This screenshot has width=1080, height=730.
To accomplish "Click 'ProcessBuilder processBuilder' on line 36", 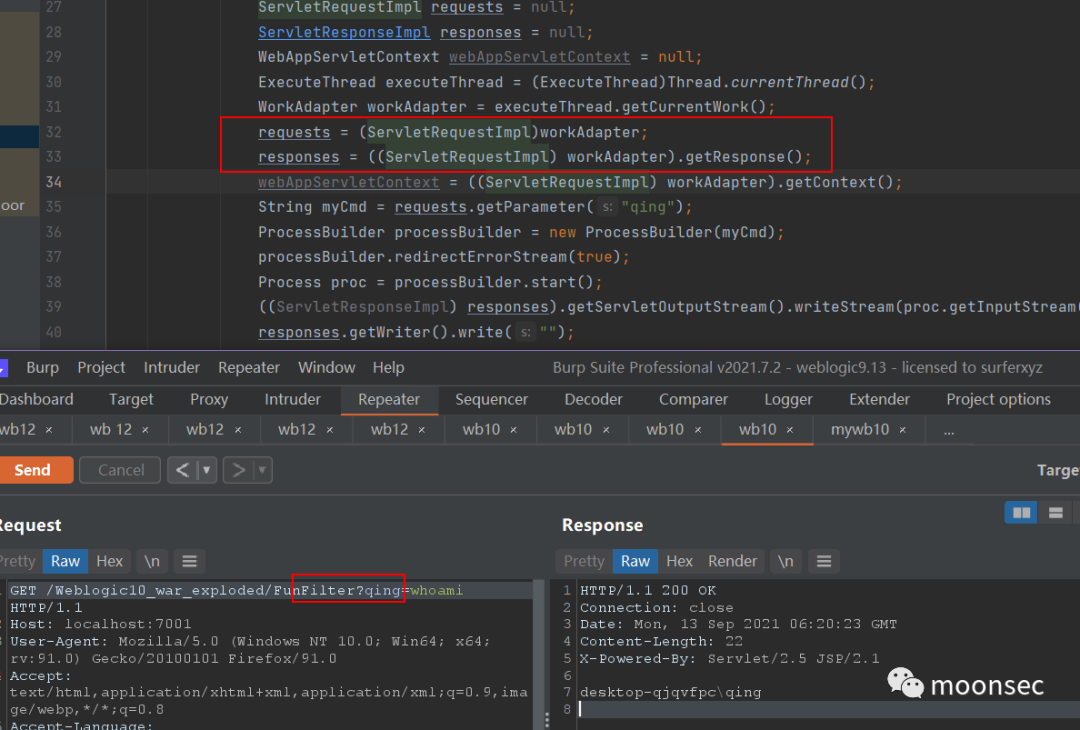I will coord(389,232).
